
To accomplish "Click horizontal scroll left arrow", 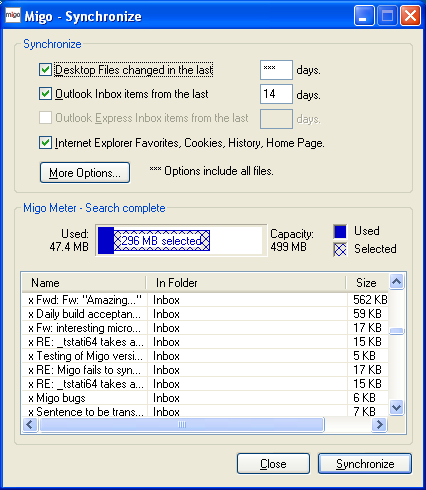I will pos(30,425).
